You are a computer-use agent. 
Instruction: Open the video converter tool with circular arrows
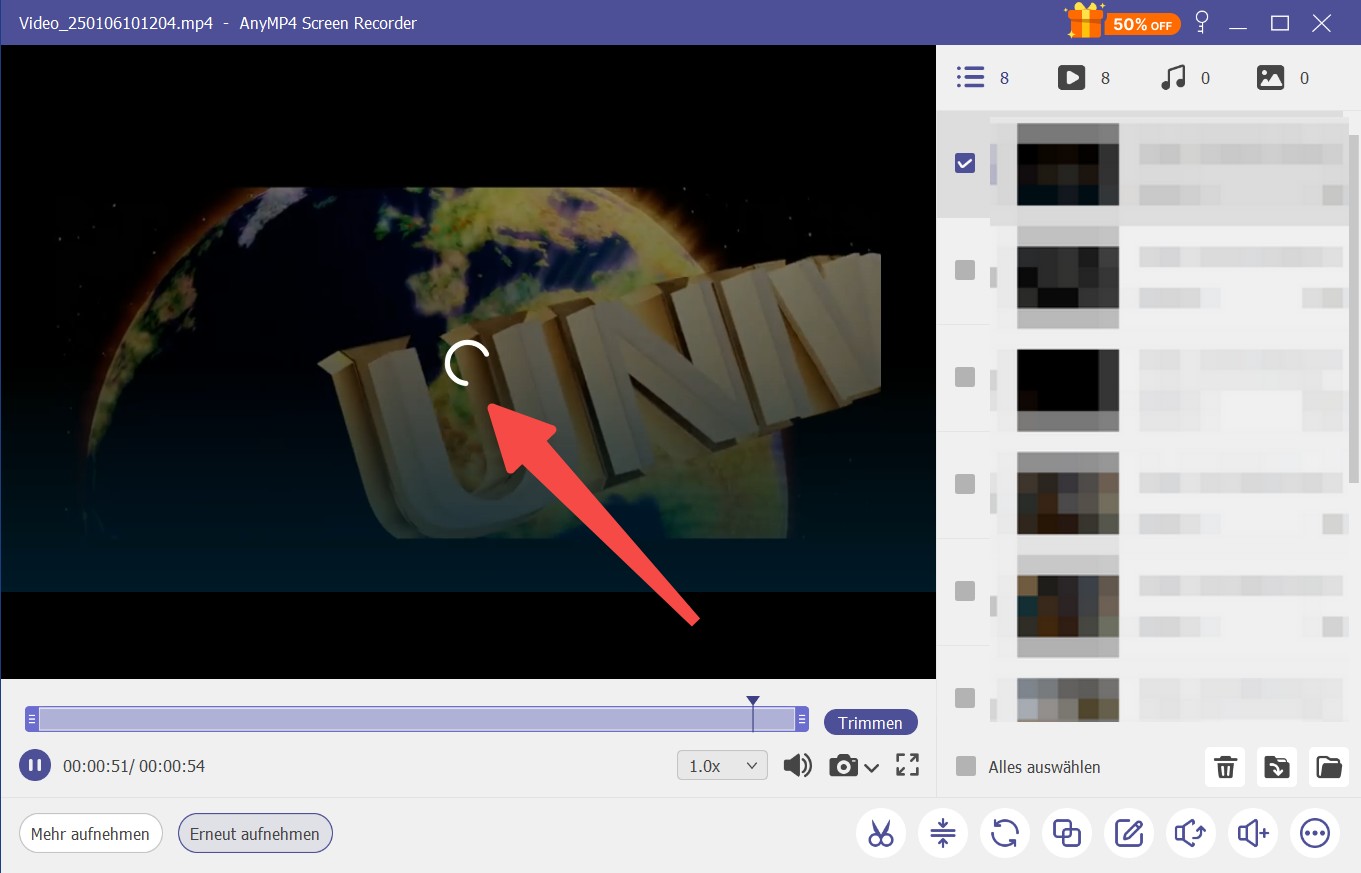(x=1005, y=833)
